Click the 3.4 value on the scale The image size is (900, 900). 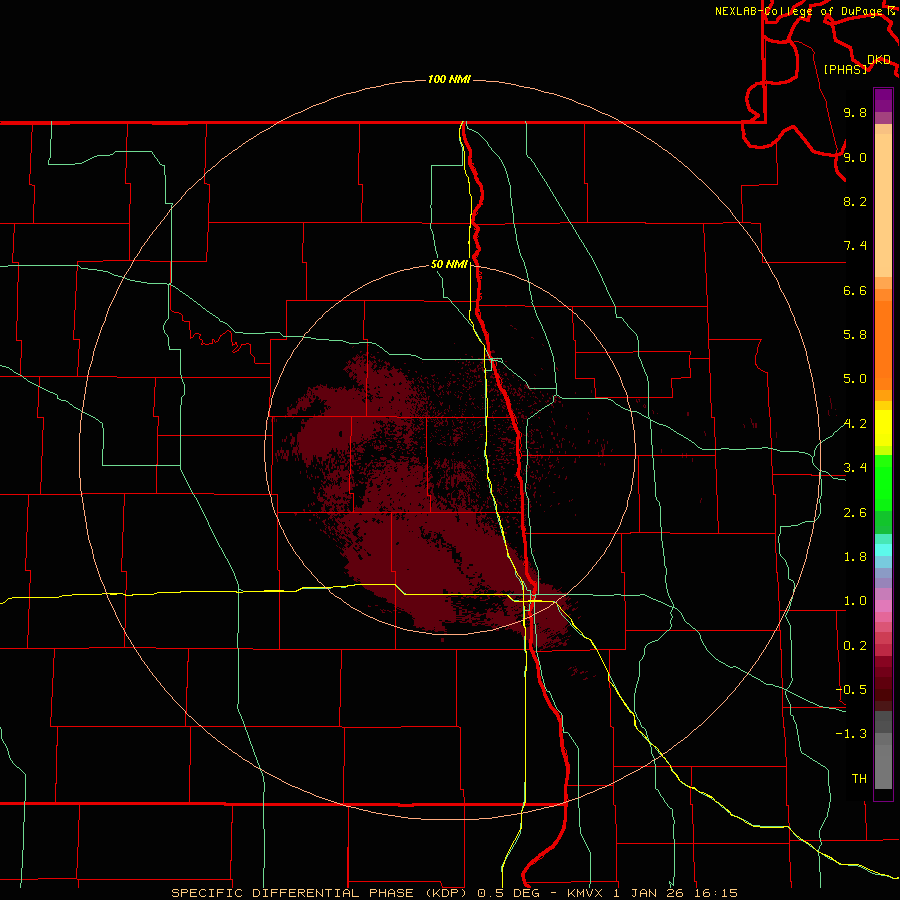click(855, 468)
